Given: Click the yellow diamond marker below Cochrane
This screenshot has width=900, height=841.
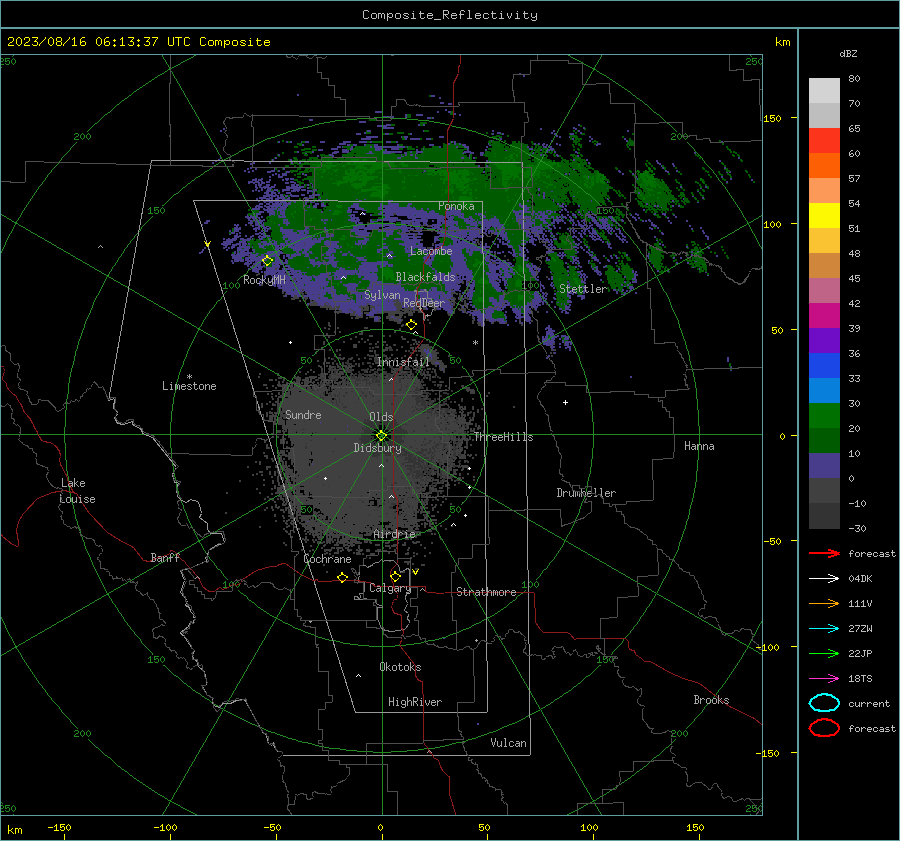Looking at the screenshot, I should [343, 577].
